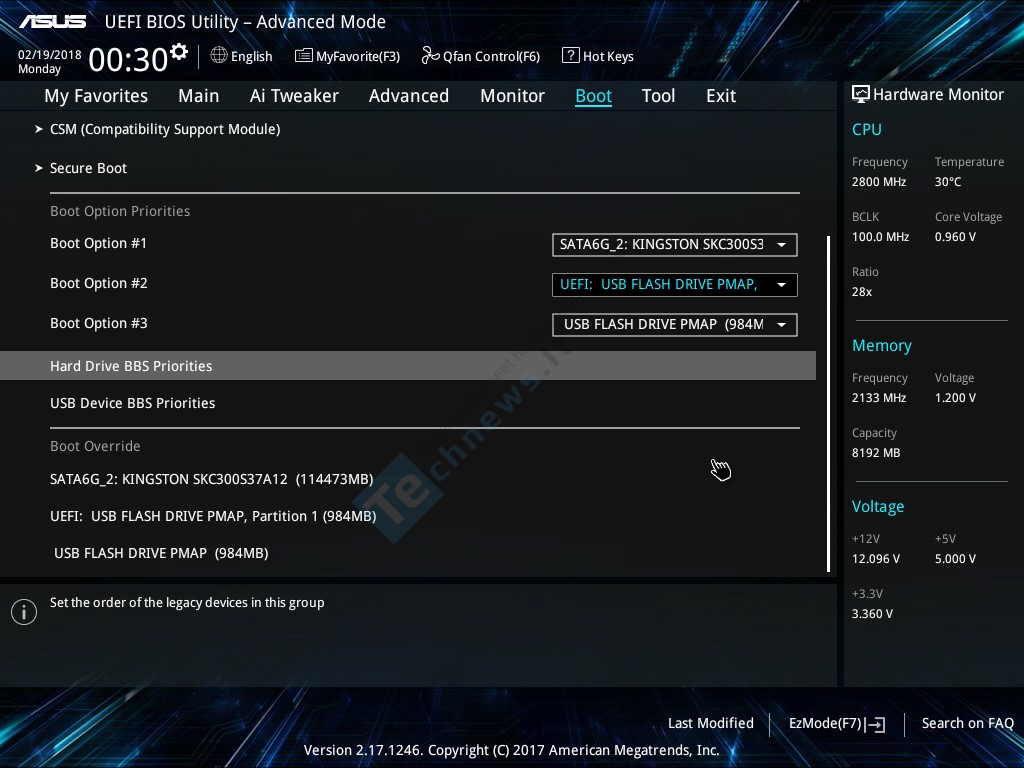Click the CPU Frequency 2800 MHz value
This screenshot has height=768, width=1024.
tap(879, 182)
